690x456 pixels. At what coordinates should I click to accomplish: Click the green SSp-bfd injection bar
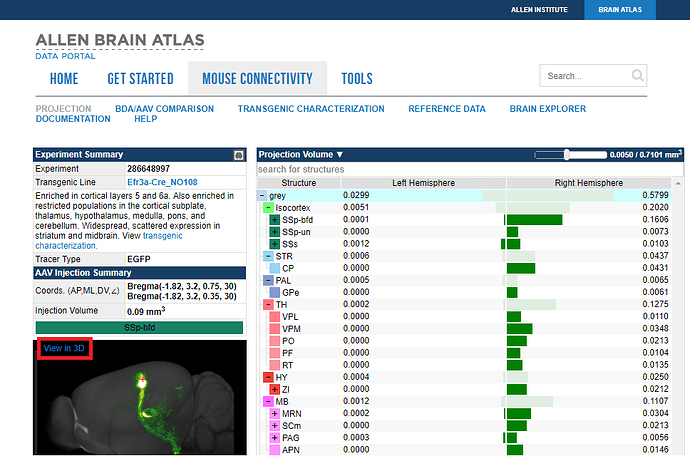tap(139, 327)
